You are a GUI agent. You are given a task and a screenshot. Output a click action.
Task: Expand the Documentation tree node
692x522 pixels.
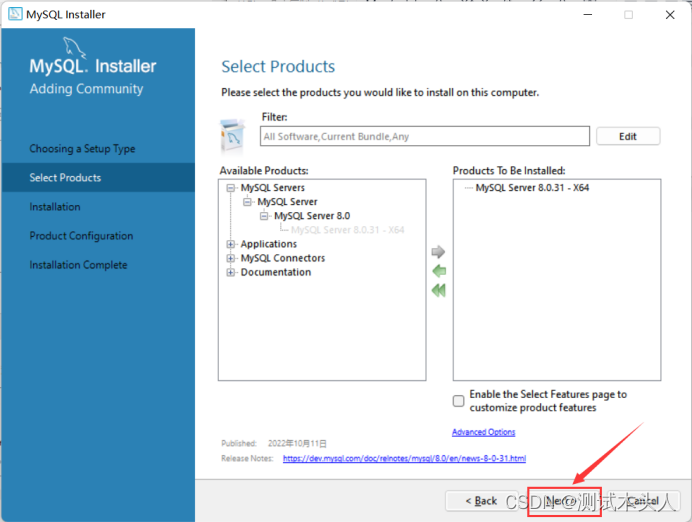[x=230, y=272]
